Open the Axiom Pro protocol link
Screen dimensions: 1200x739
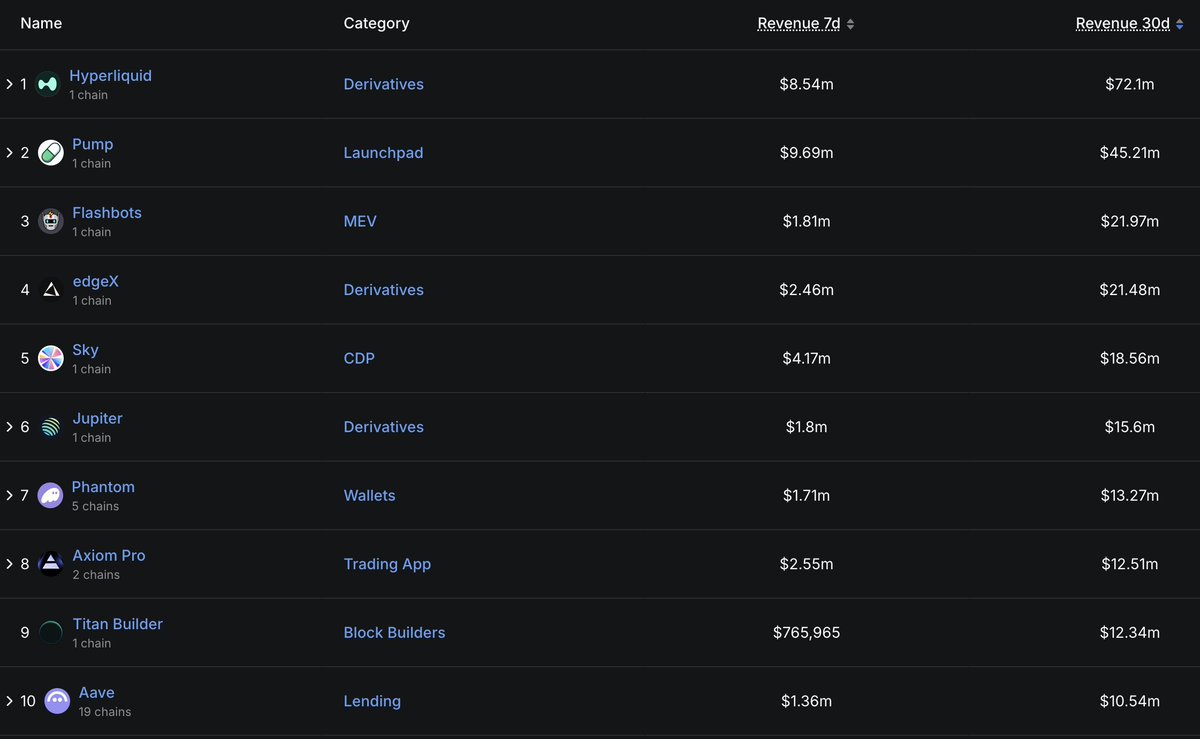[109, 556]
